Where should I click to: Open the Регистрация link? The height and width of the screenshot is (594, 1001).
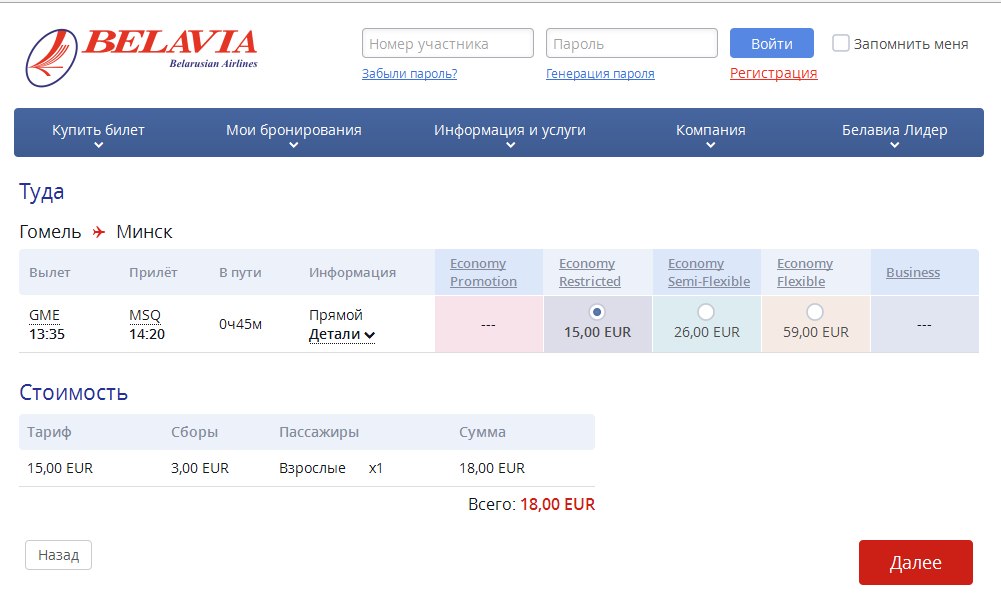click(x=773, y=73)
